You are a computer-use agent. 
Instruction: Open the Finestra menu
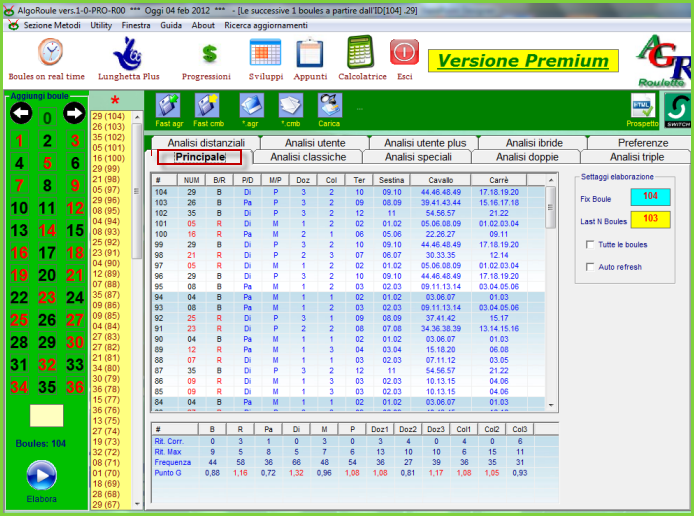[x=136, y=25]
